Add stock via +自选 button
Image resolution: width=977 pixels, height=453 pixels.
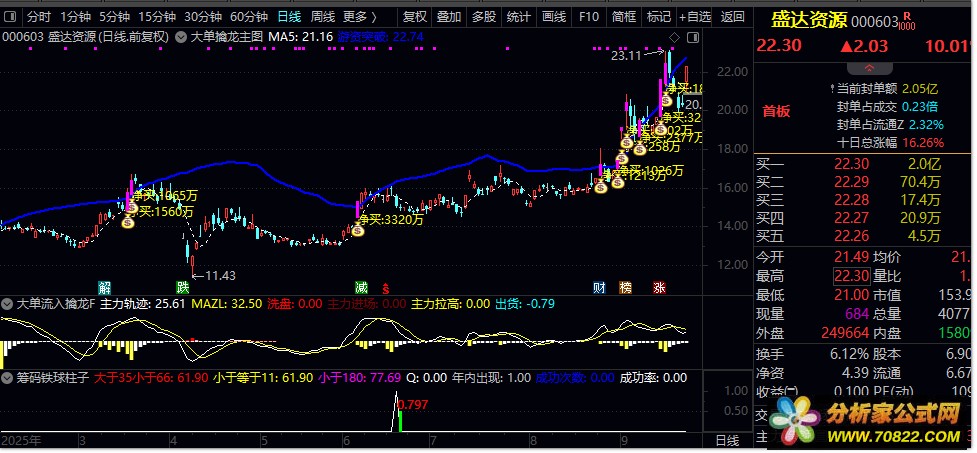point(695,17)
